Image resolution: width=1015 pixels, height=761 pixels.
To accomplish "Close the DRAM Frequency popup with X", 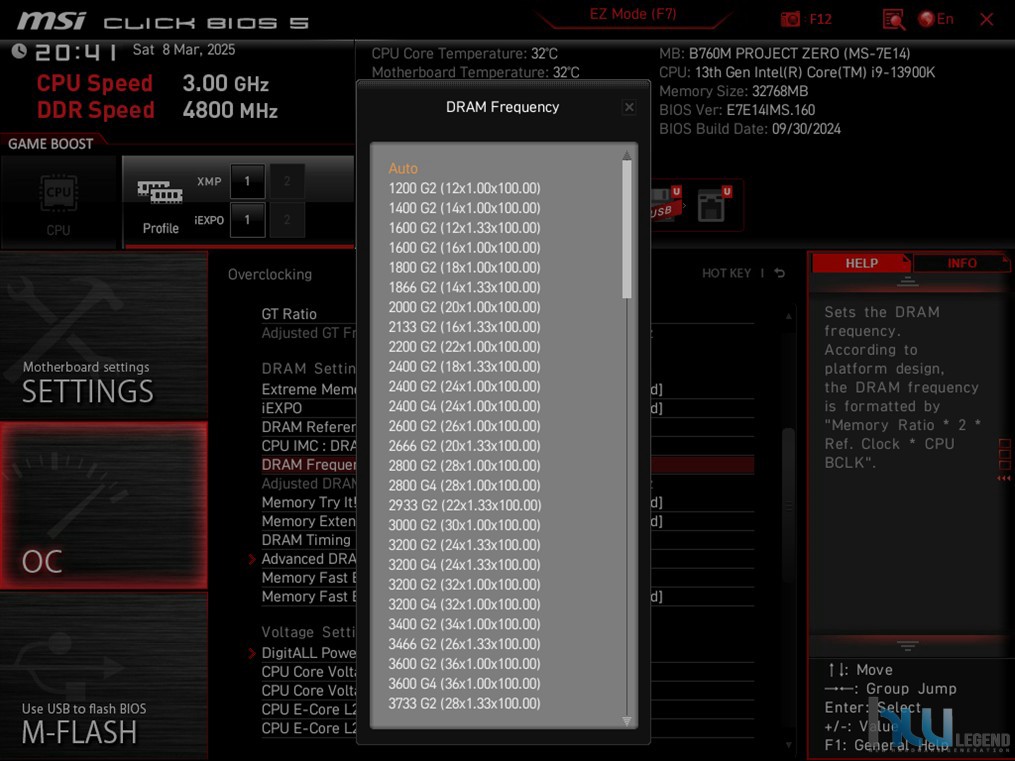I will pos(629,107).
